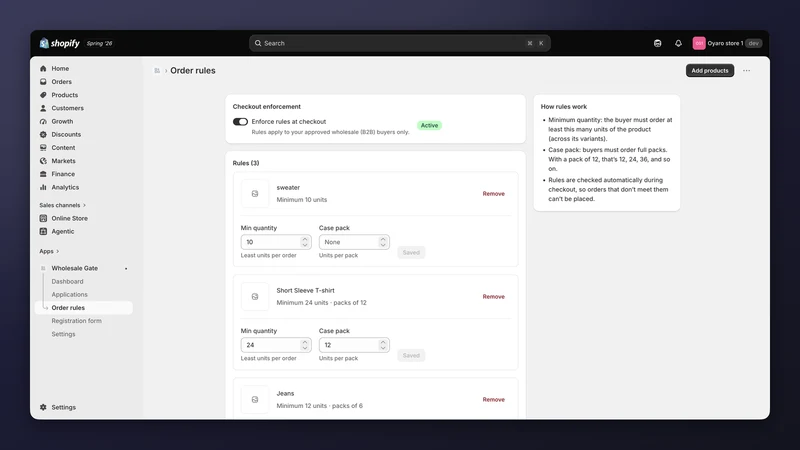Click the Rules (3) heading
Image resolution: width=800 pixels, height=450 pixels.
246,163
